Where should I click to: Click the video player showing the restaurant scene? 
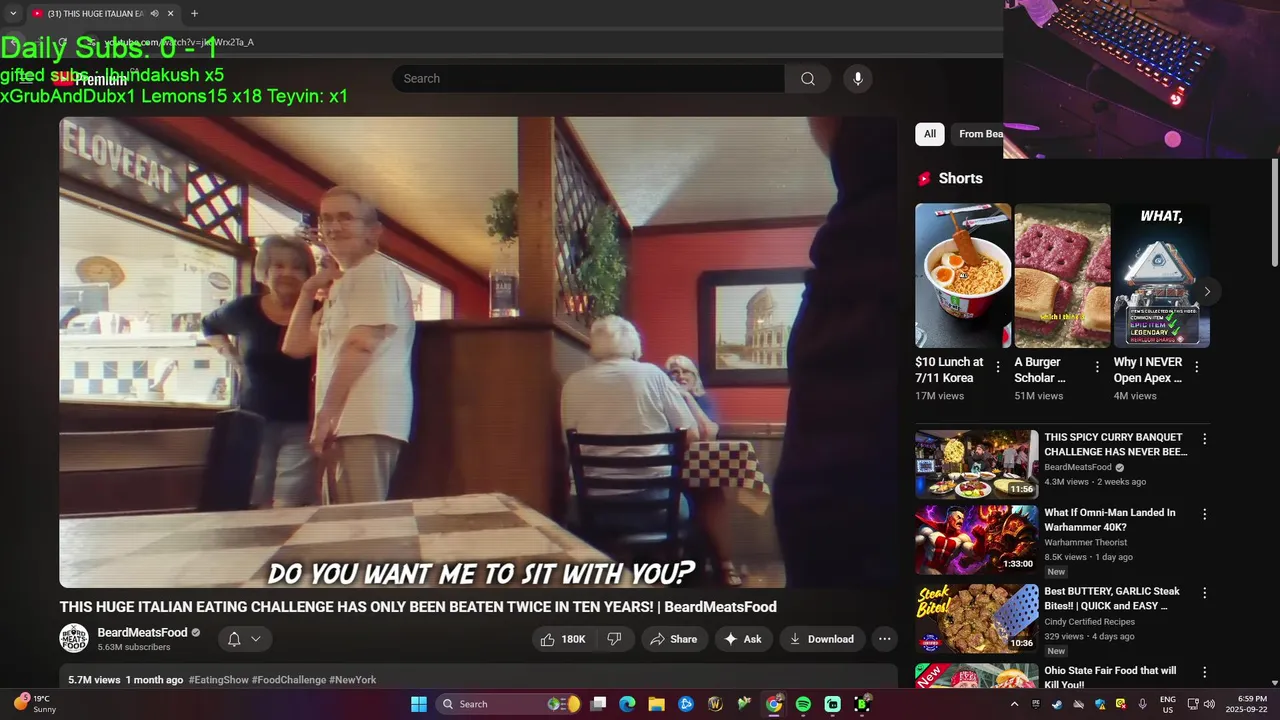coord(478,352)
